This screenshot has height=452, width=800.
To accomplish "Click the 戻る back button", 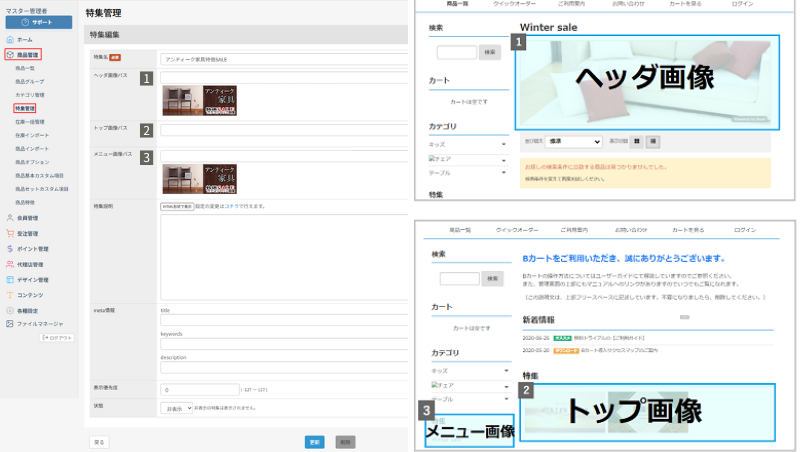I will click(x=99, y=441).
